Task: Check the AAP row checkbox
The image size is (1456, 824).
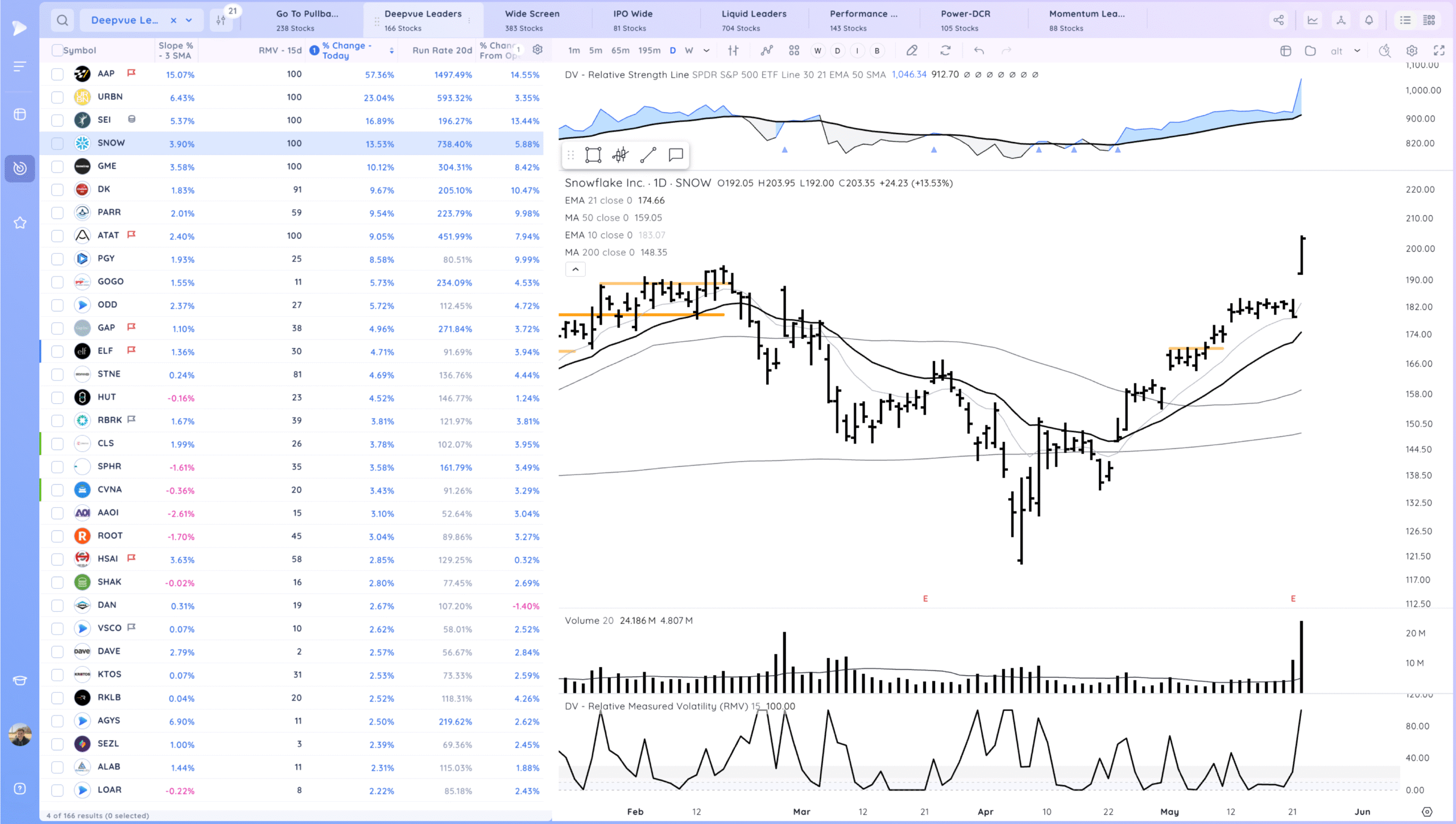Action: tap(57, 74)
